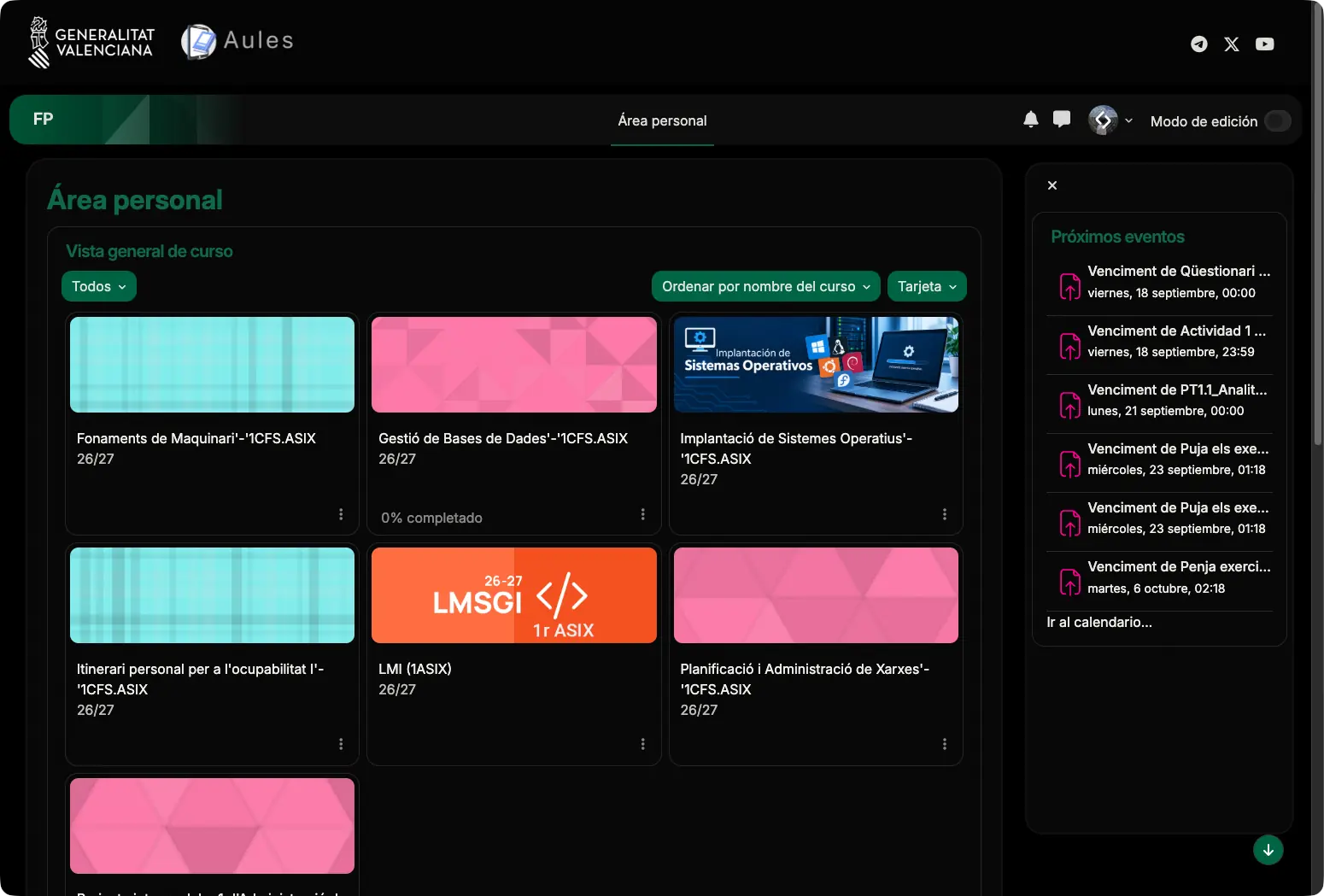The image size is (1324, 896).
Task: Open the messaging chat bubble icon
Action: pos(1062,120)
